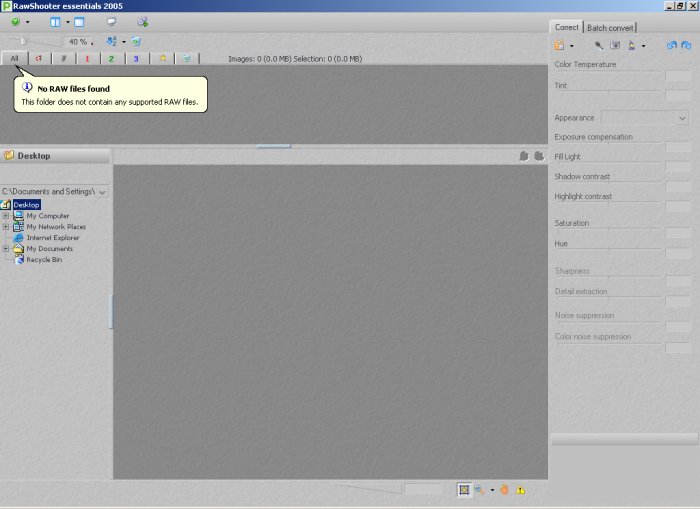Adjust the thumbnail size slider handle

(23, 41)
